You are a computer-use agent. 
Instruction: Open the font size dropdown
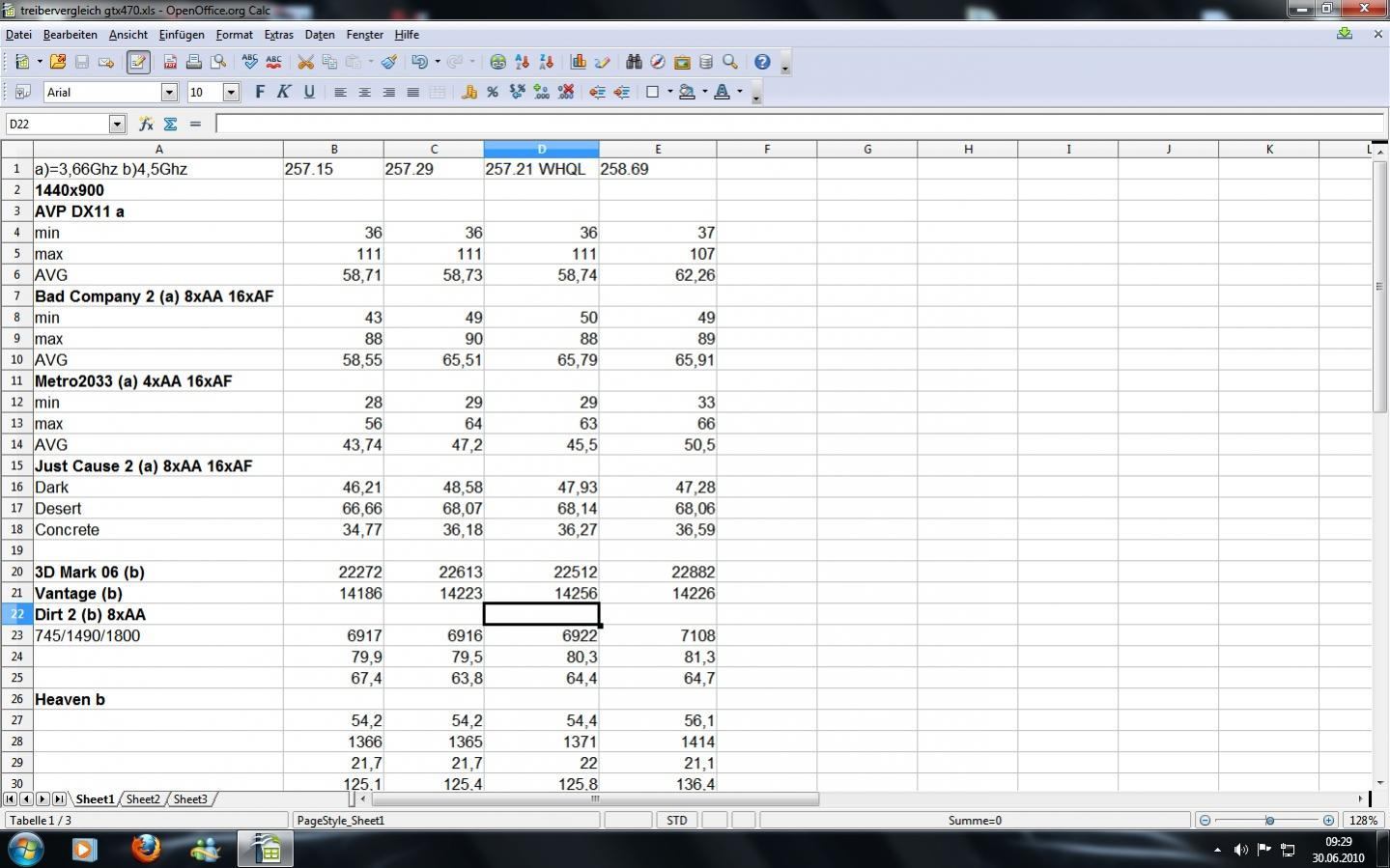[x=231, y=92]
